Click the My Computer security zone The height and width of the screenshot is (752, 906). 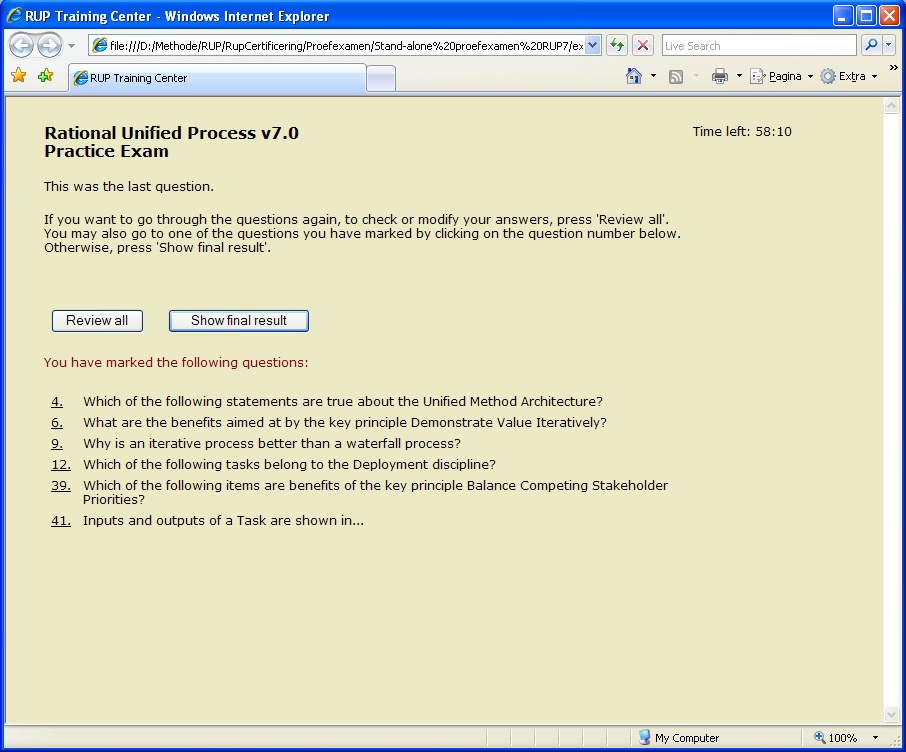679,738
